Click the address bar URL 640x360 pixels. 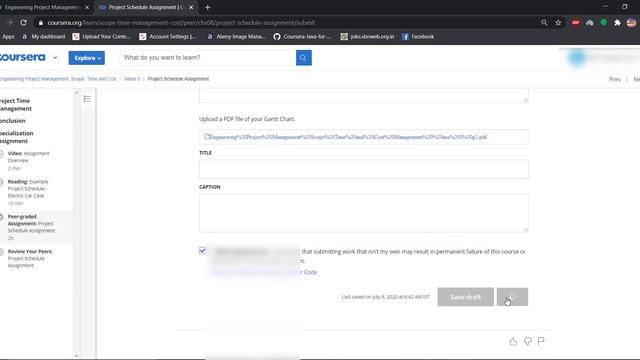coord(181,23)
